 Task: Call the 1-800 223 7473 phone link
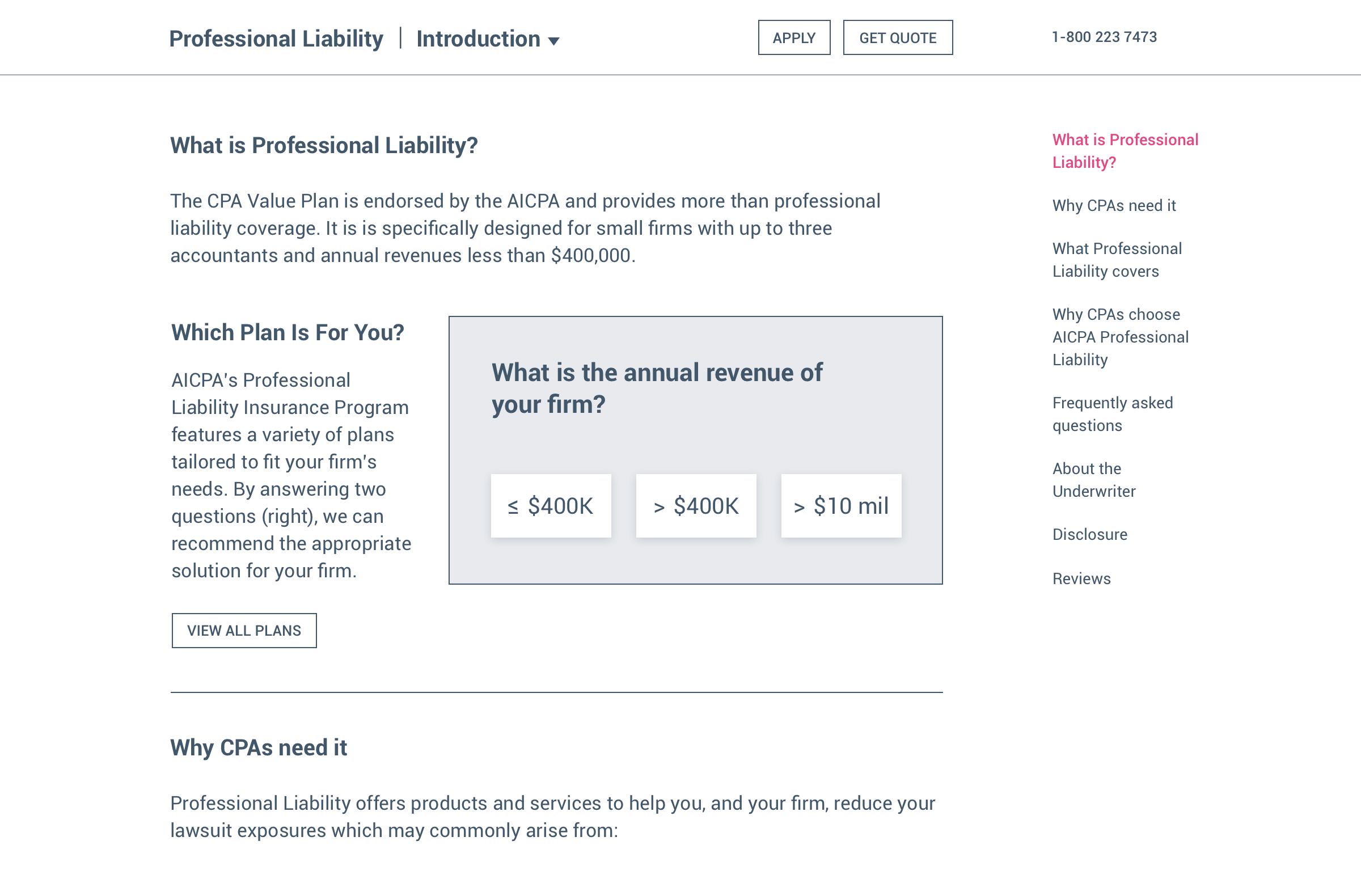click(1104, 37)
